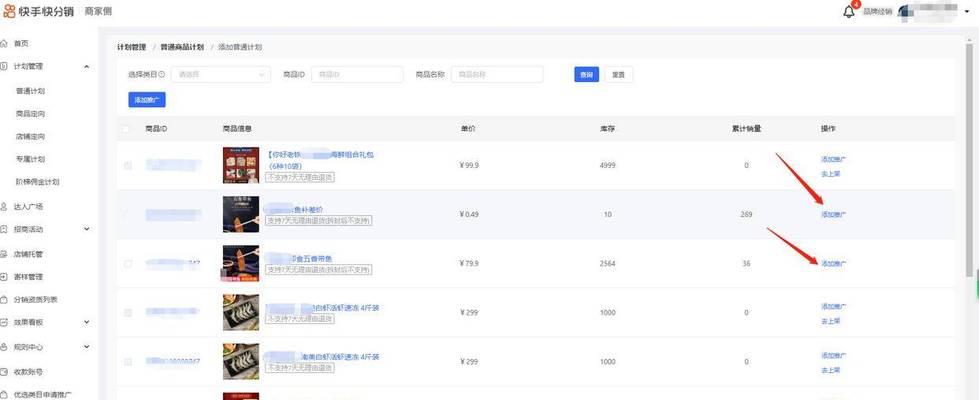Tick the checkbox for the ¥79.9 product

click(127, 264)
